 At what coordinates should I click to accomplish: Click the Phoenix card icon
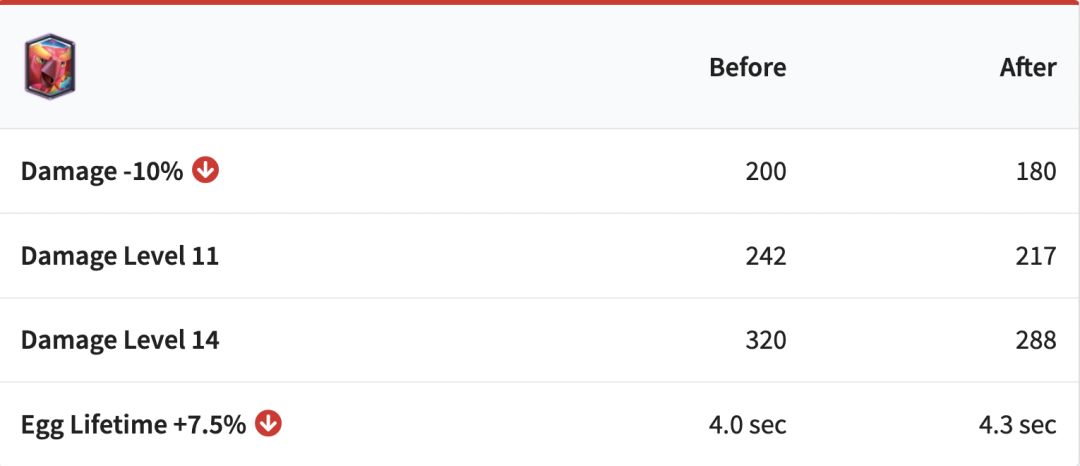[x=50, y=67]
